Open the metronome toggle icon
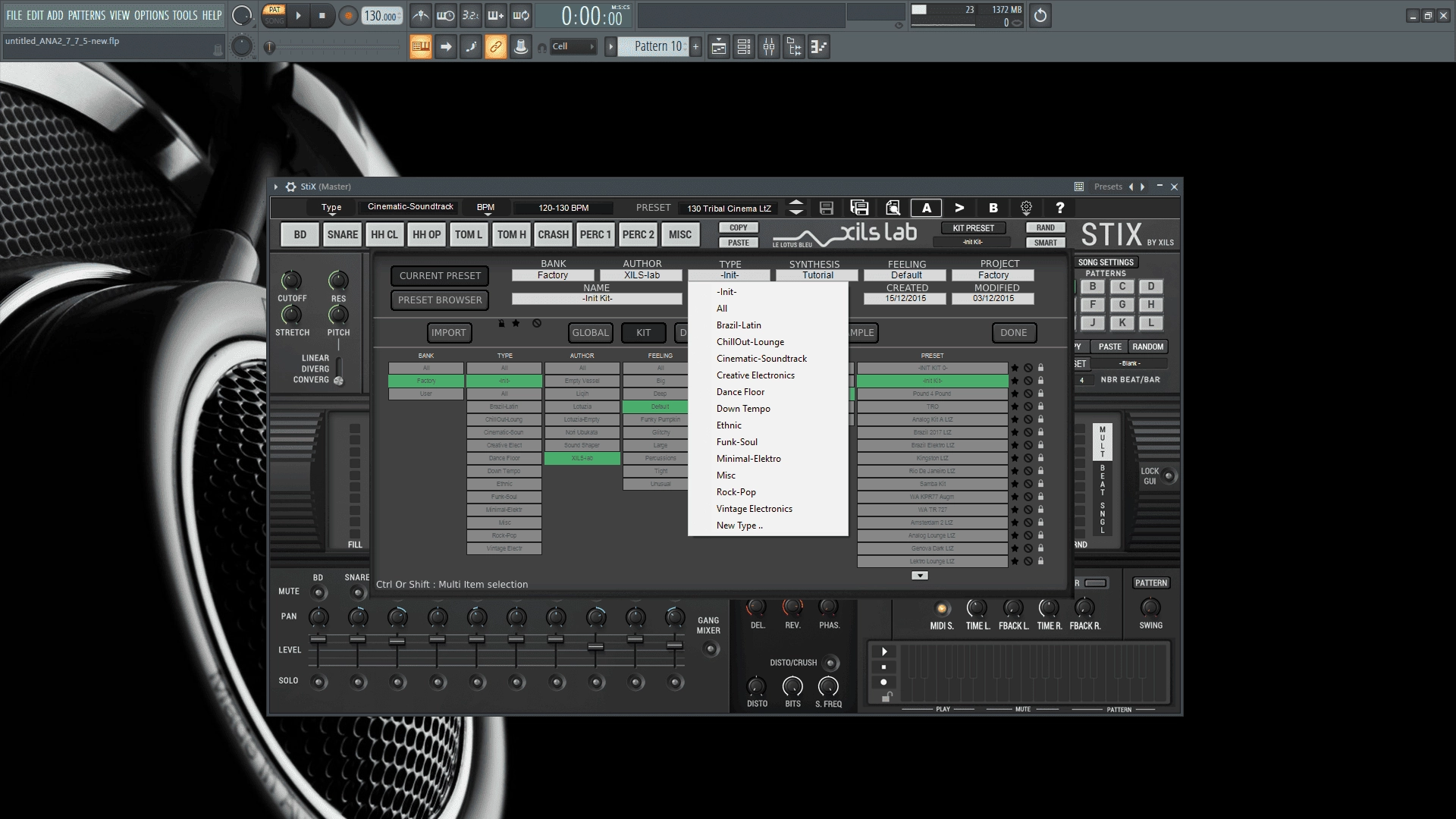 [x=421, y=15]
